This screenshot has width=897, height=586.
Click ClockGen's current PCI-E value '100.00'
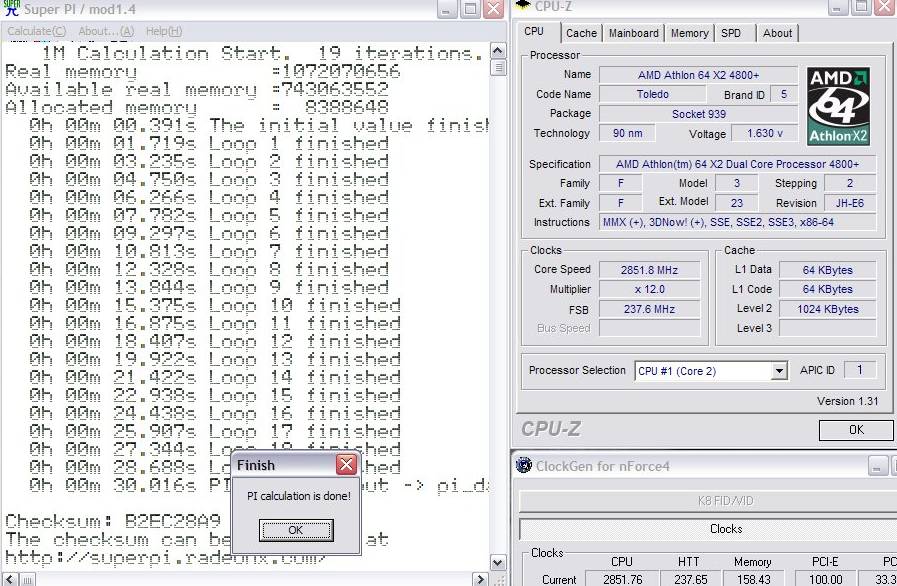(825, 579)
